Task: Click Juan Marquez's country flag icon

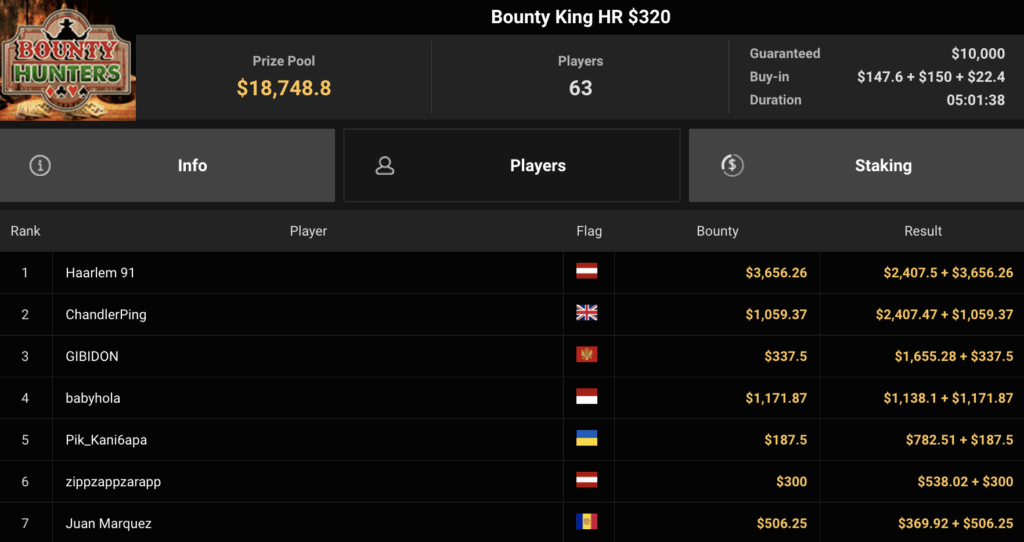Action: (587, 523)
